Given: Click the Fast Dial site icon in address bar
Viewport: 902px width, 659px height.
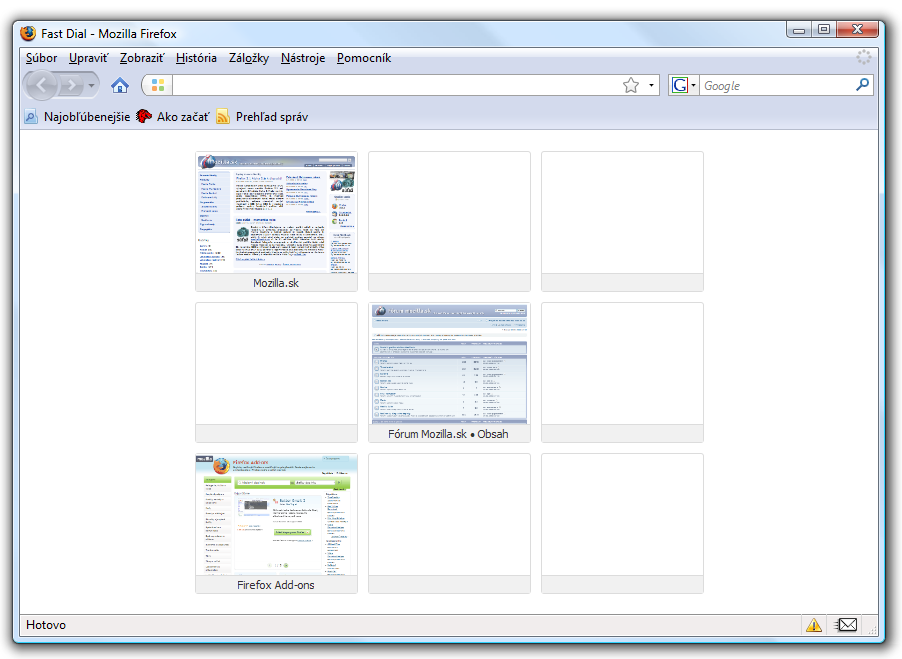Looking at the screenshot, I should point(158,86).
